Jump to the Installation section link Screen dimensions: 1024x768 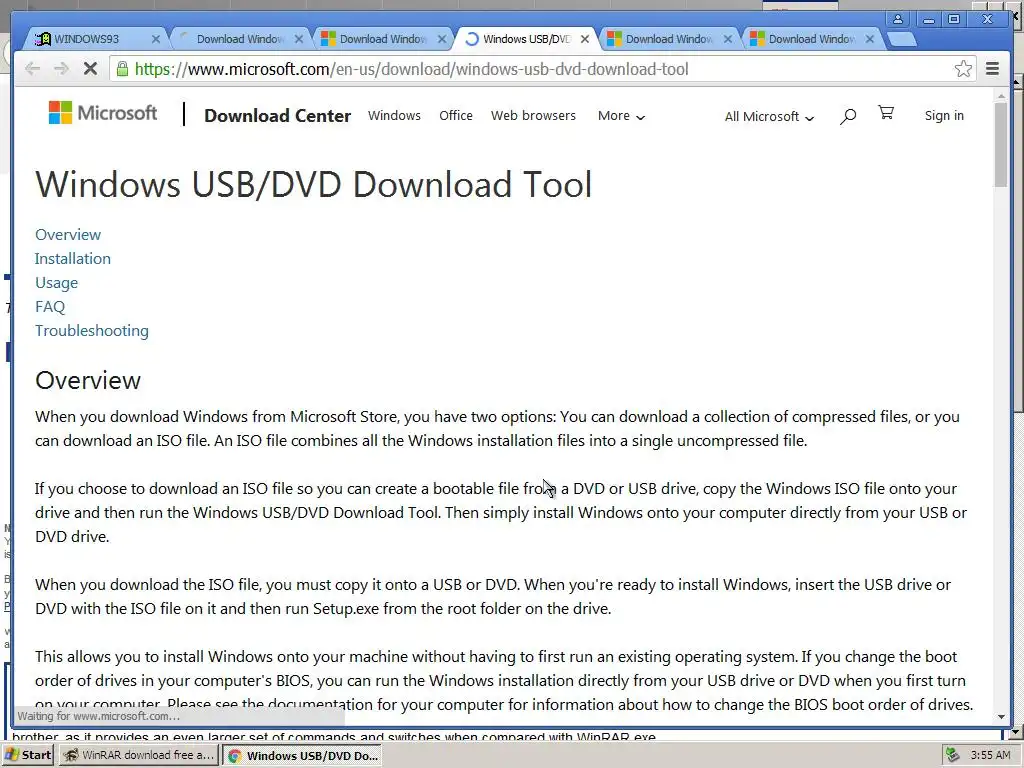coord(72,259)
